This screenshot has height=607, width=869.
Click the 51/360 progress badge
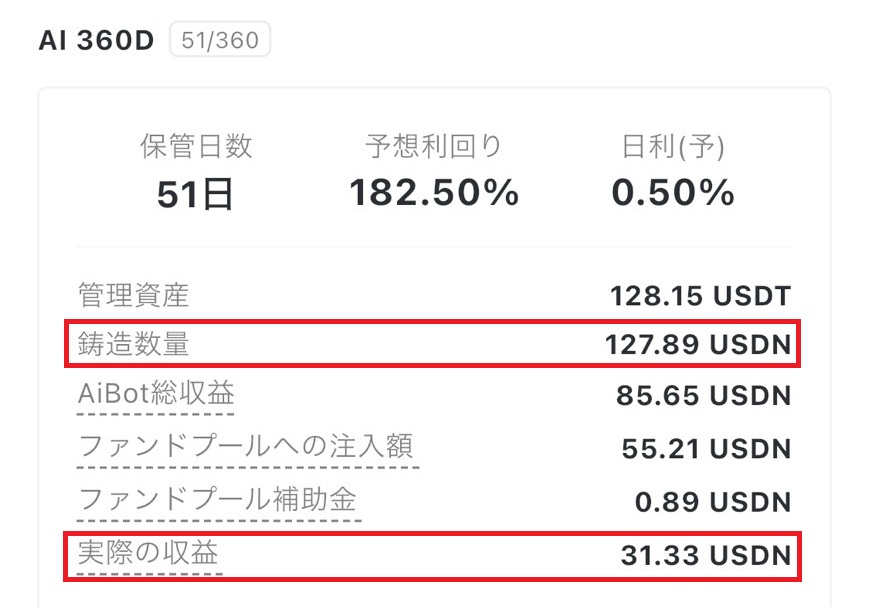[x=220, y=41]
